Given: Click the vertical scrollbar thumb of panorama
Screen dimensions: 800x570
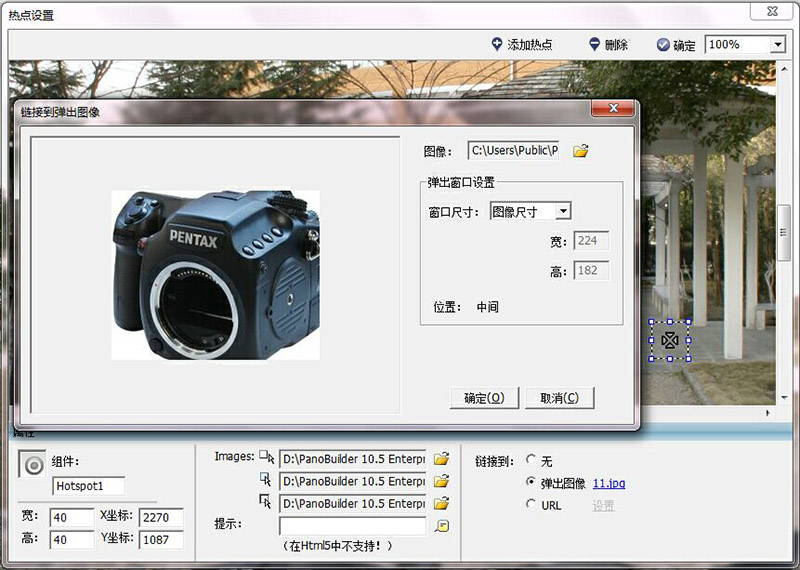Looking at the screenshot, I should [784, 233].
